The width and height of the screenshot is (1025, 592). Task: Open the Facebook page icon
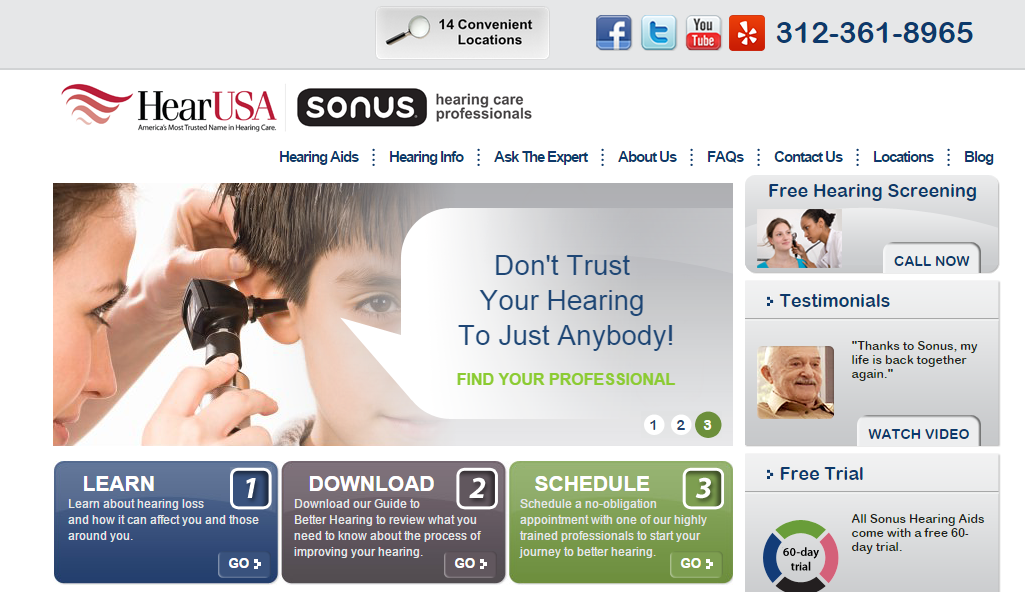[613, 33]
